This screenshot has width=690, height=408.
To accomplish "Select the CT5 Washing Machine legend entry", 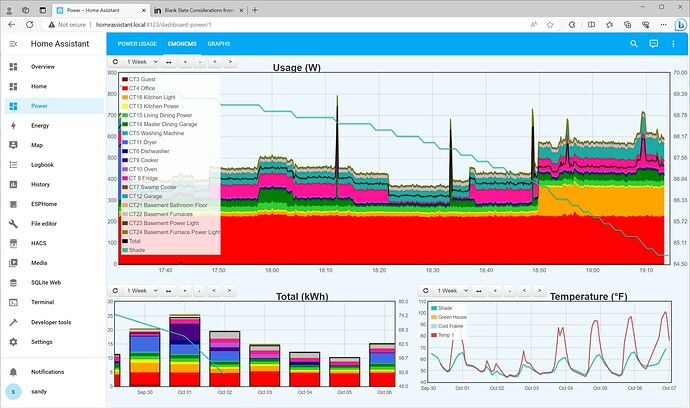I will point(157,133).
